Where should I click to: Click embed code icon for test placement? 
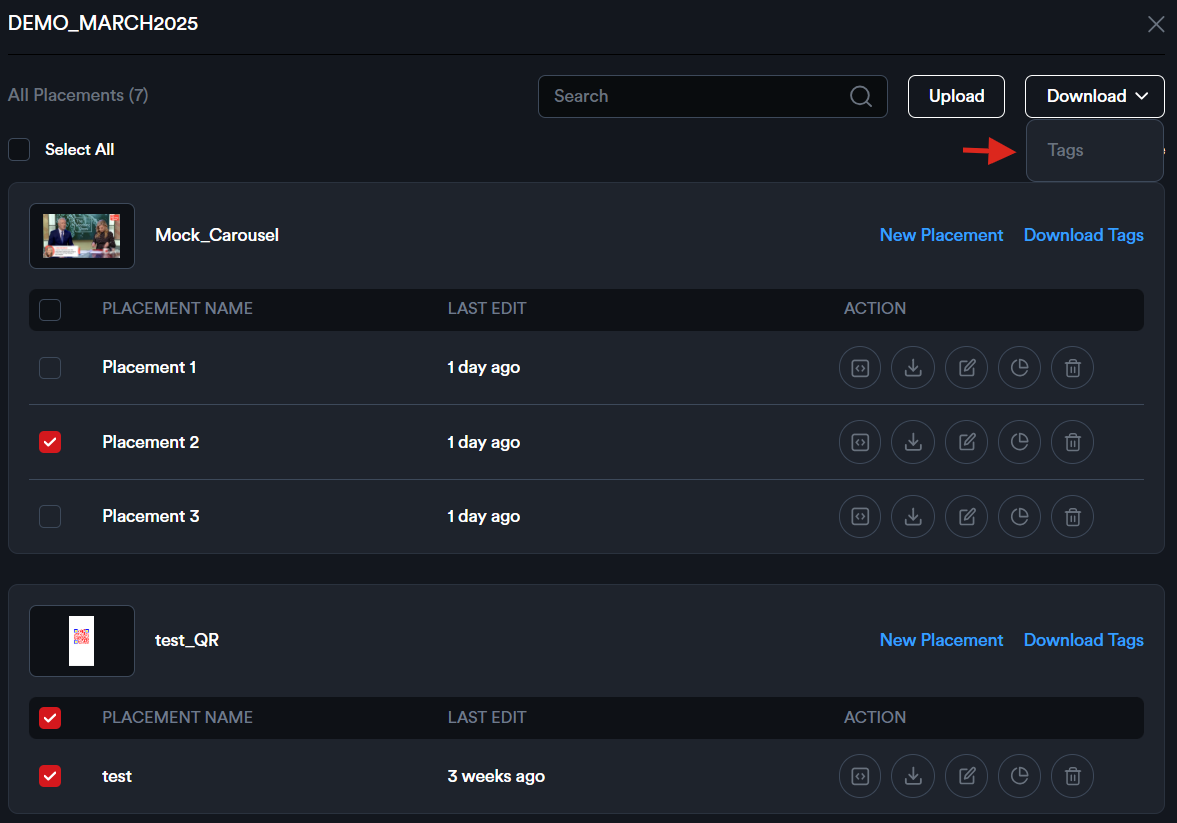(859, 776)
